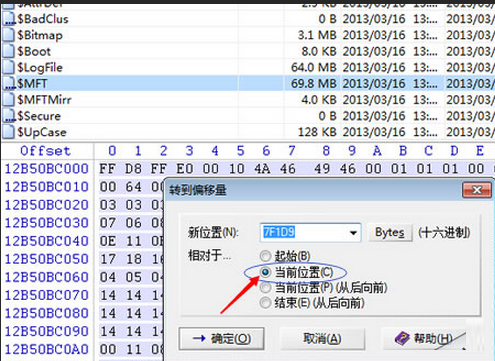Click the 69.8 MB size cell
The image size is (495, 361).
point(314,83)
